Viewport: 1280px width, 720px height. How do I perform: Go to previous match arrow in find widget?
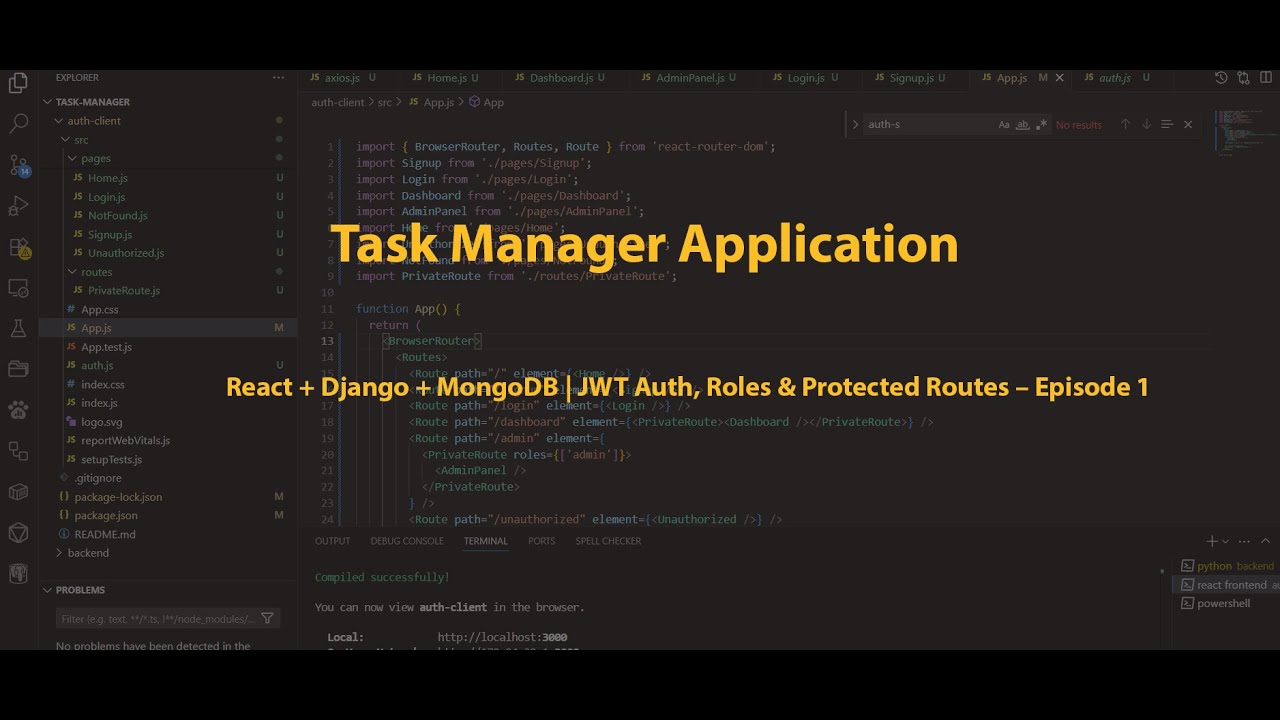click(1125, 125)
